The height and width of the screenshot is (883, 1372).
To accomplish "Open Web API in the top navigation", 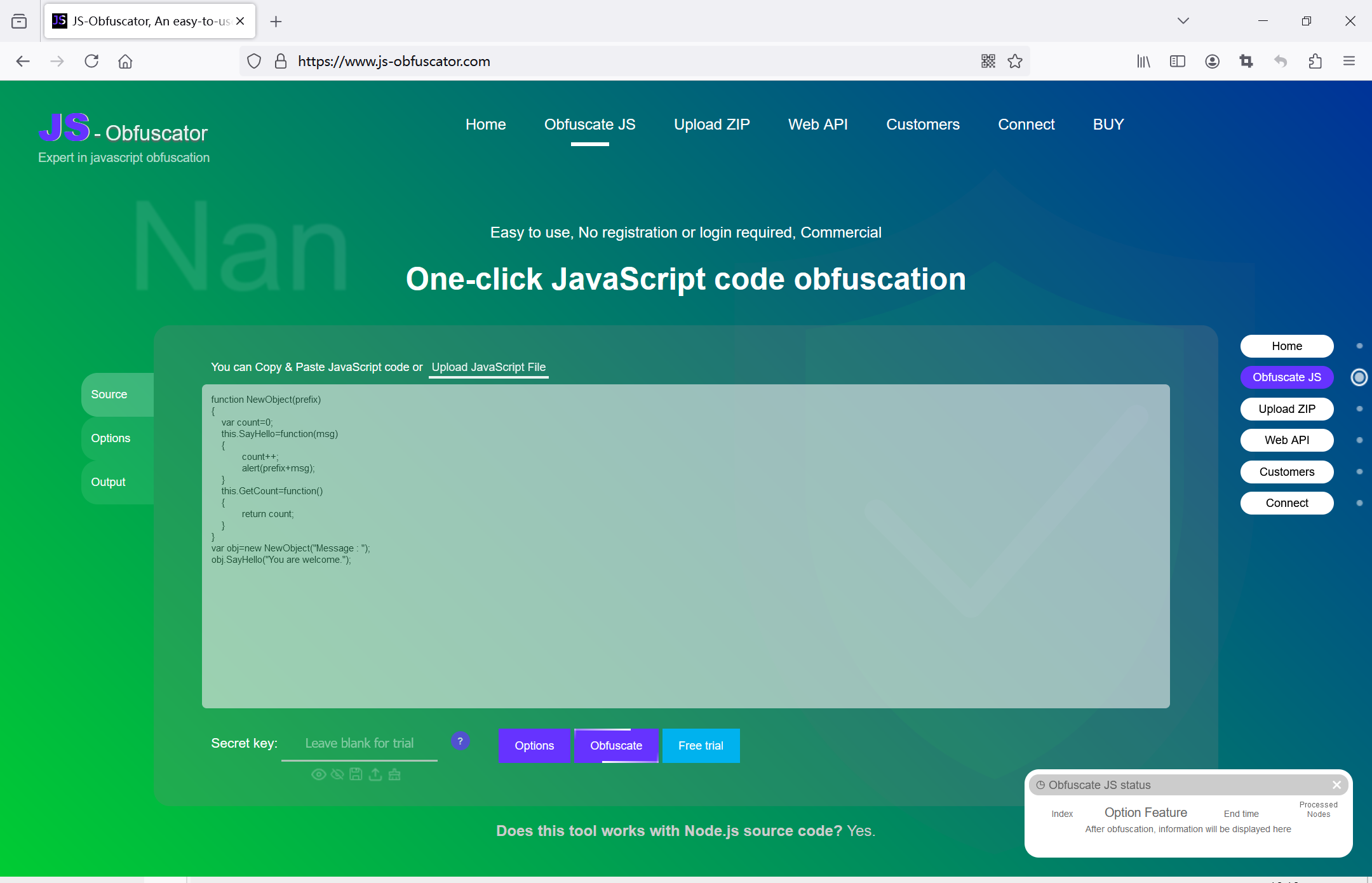I will click(x=817, y=125).
